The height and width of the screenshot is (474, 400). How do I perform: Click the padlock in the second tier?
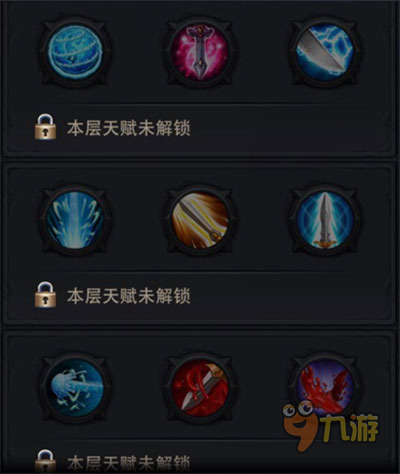(45, 295)
